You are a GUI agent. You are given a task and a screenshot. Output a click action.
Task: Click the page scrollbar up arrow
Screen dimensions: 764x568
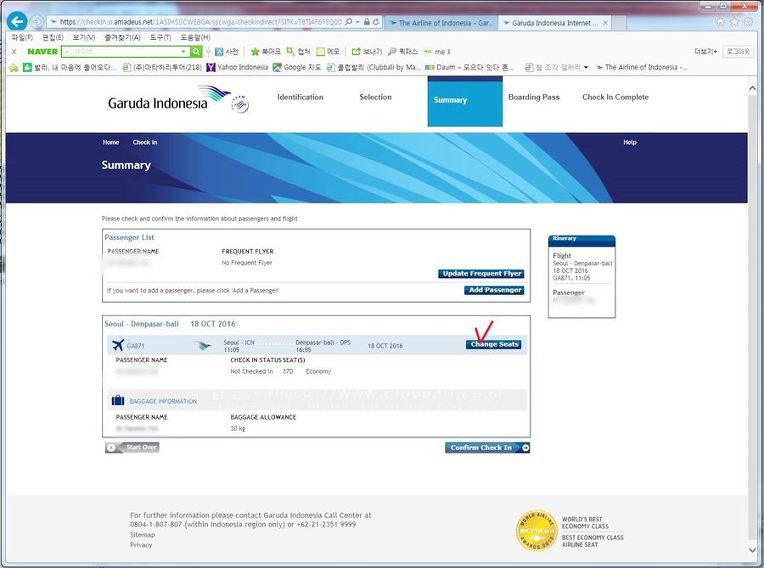click(752, 88)
